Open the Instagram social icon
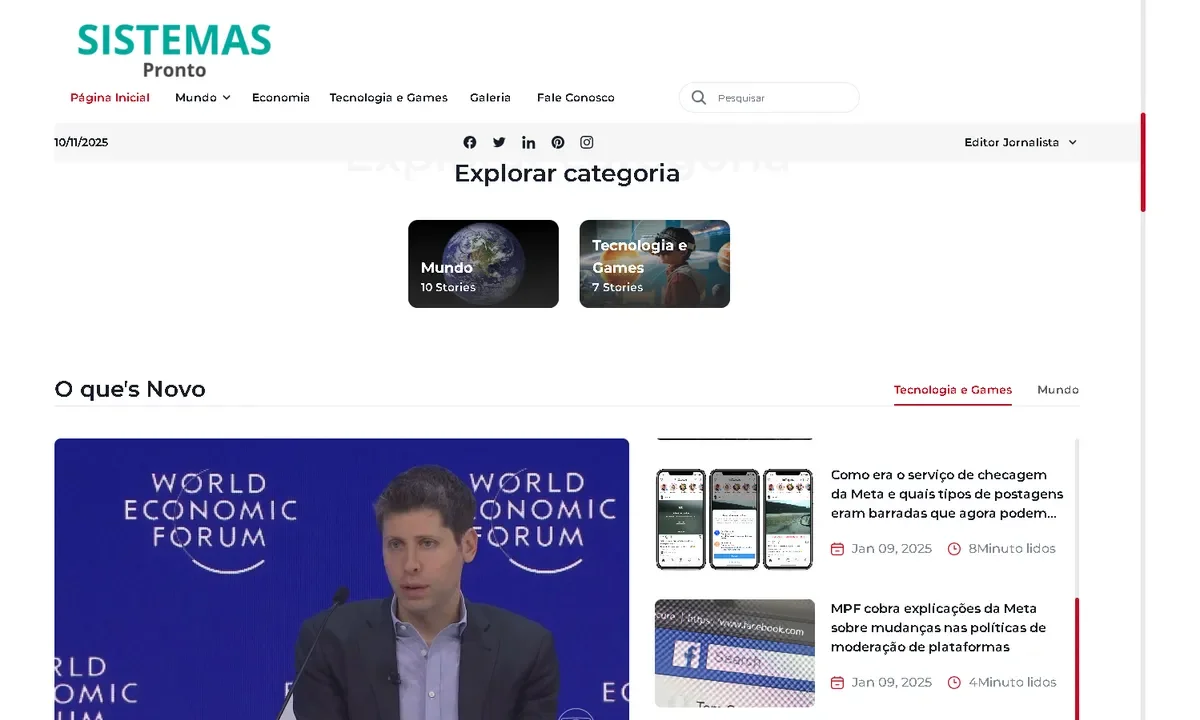Screen dimensions: 1200x720 (587, 142)
